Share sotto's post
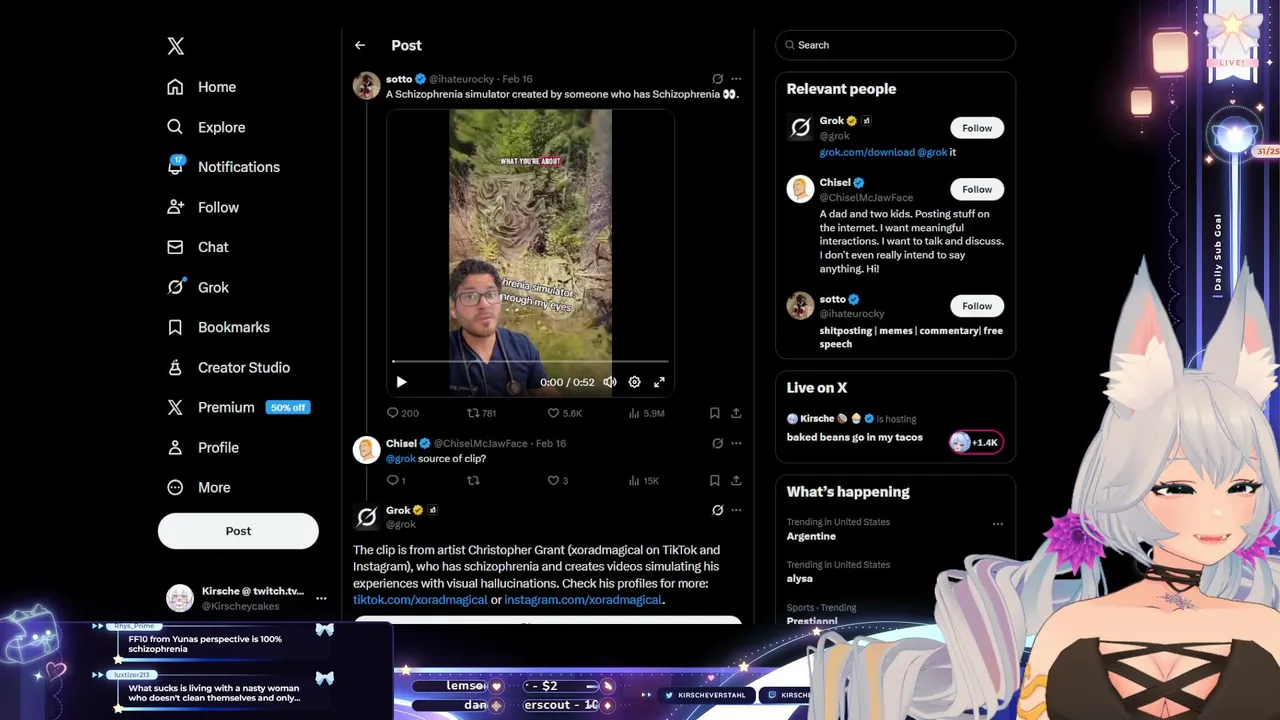The width and height of the screenshot is (1280, 720). coord(736,413)
